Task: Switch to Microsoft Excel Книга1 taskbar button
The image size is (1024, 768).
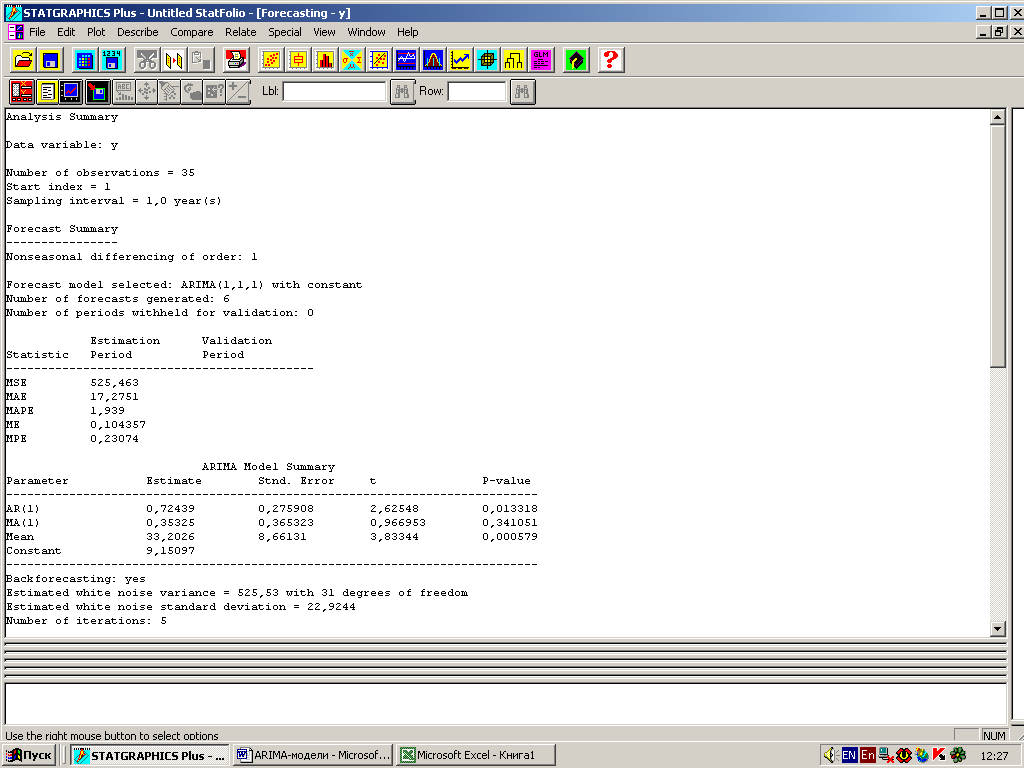Action: tap(476, 756)
